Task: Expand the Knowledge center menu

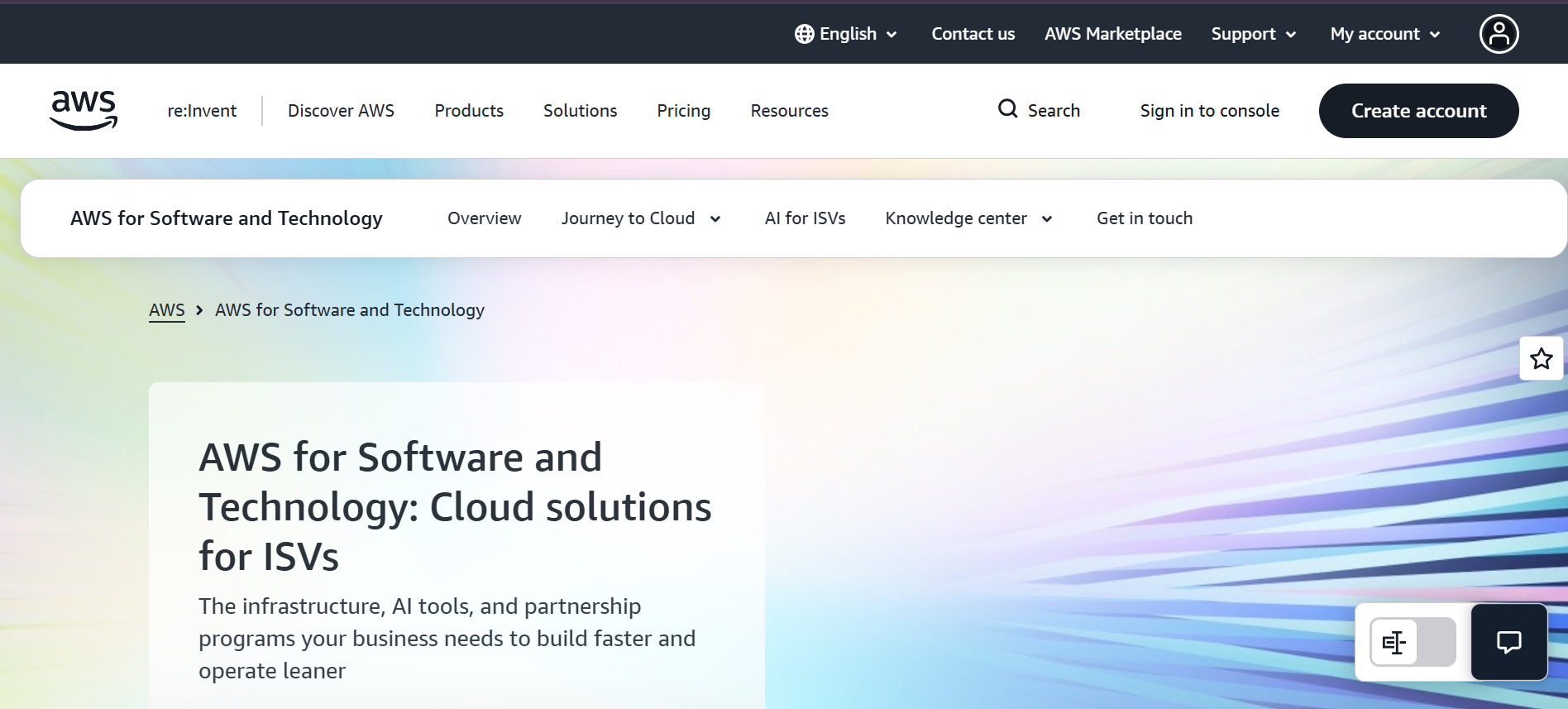Action: 968,218
